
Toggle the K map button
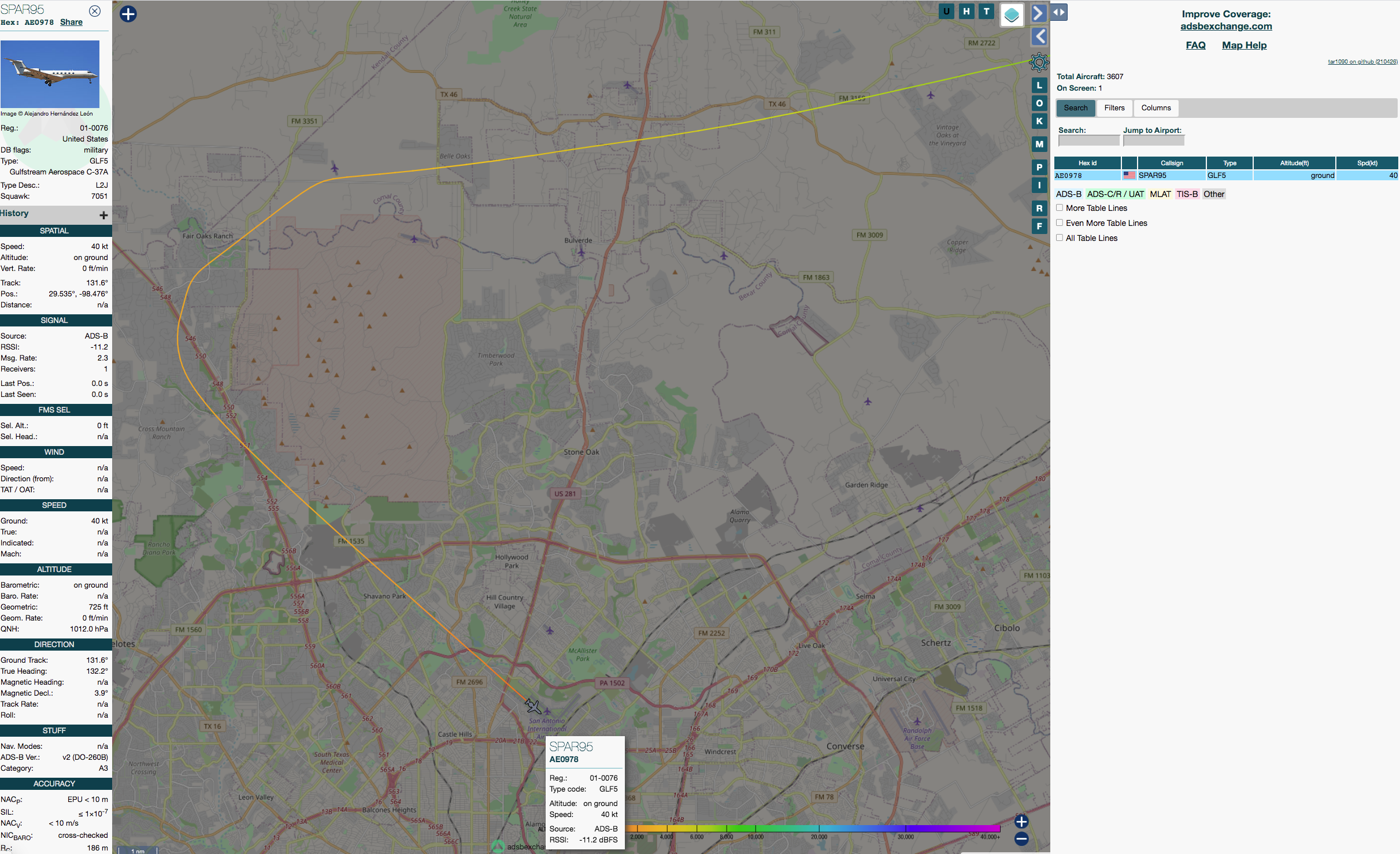pyautogui.click(x=1039, y=121)
